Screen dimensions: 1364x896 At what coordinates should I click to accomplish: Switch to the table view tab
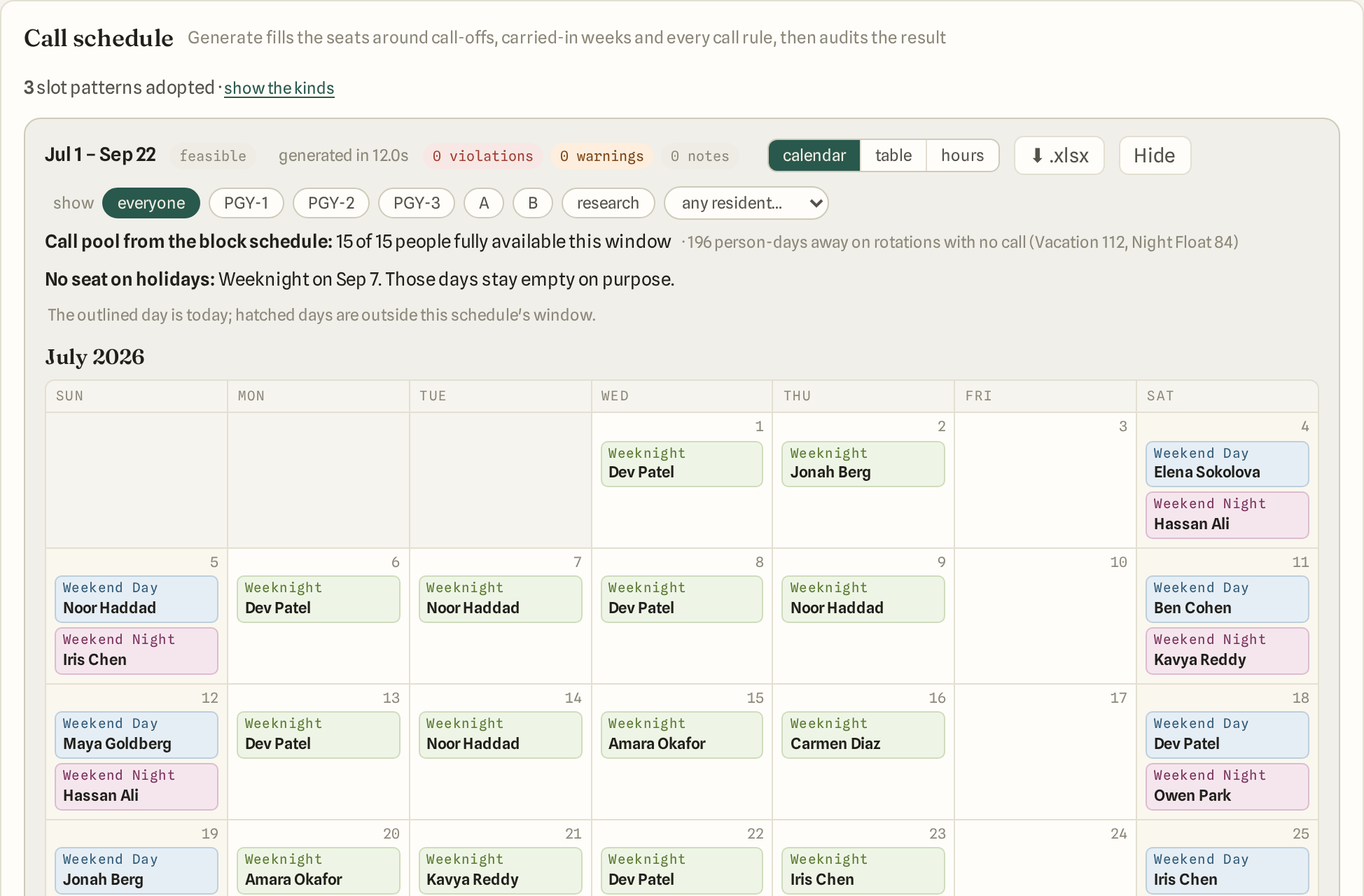(x=893, y=155)
